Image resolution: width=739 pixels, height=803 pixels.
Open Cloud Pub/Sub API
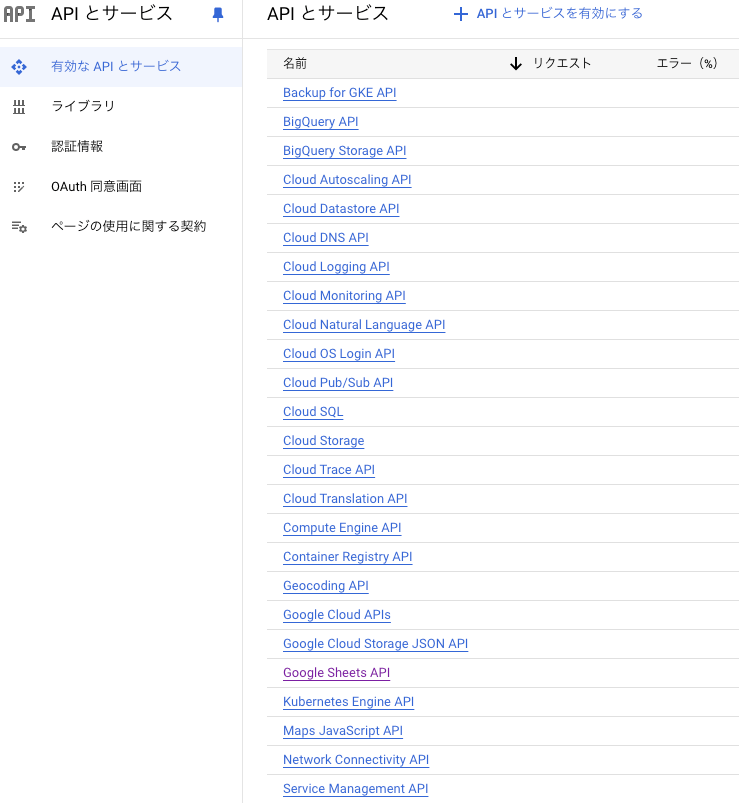[338, 383]
